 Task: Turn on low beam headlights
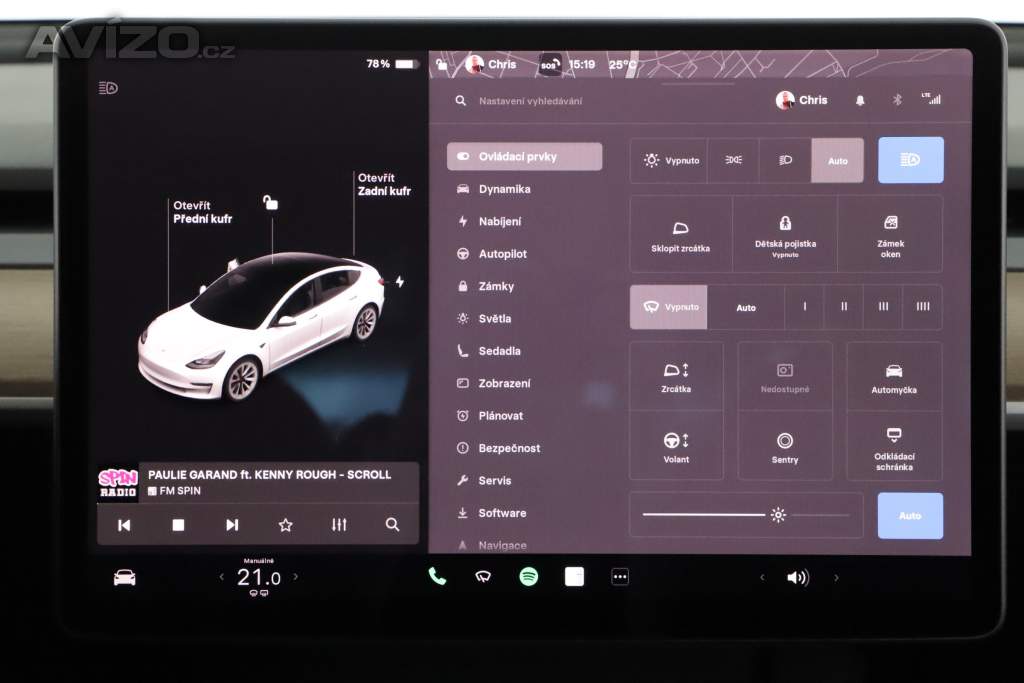786,160
